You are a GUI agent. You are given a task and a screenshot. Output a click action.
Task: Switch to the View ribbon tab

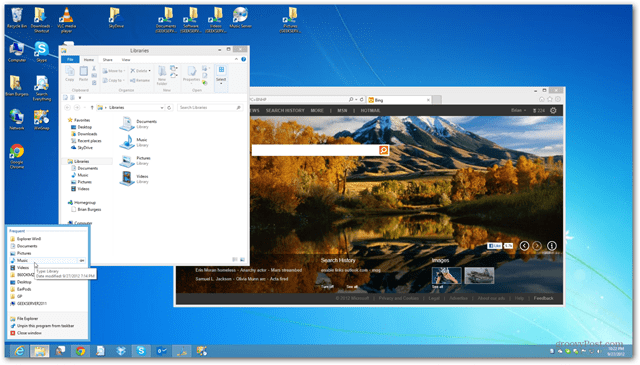[126, 60]
